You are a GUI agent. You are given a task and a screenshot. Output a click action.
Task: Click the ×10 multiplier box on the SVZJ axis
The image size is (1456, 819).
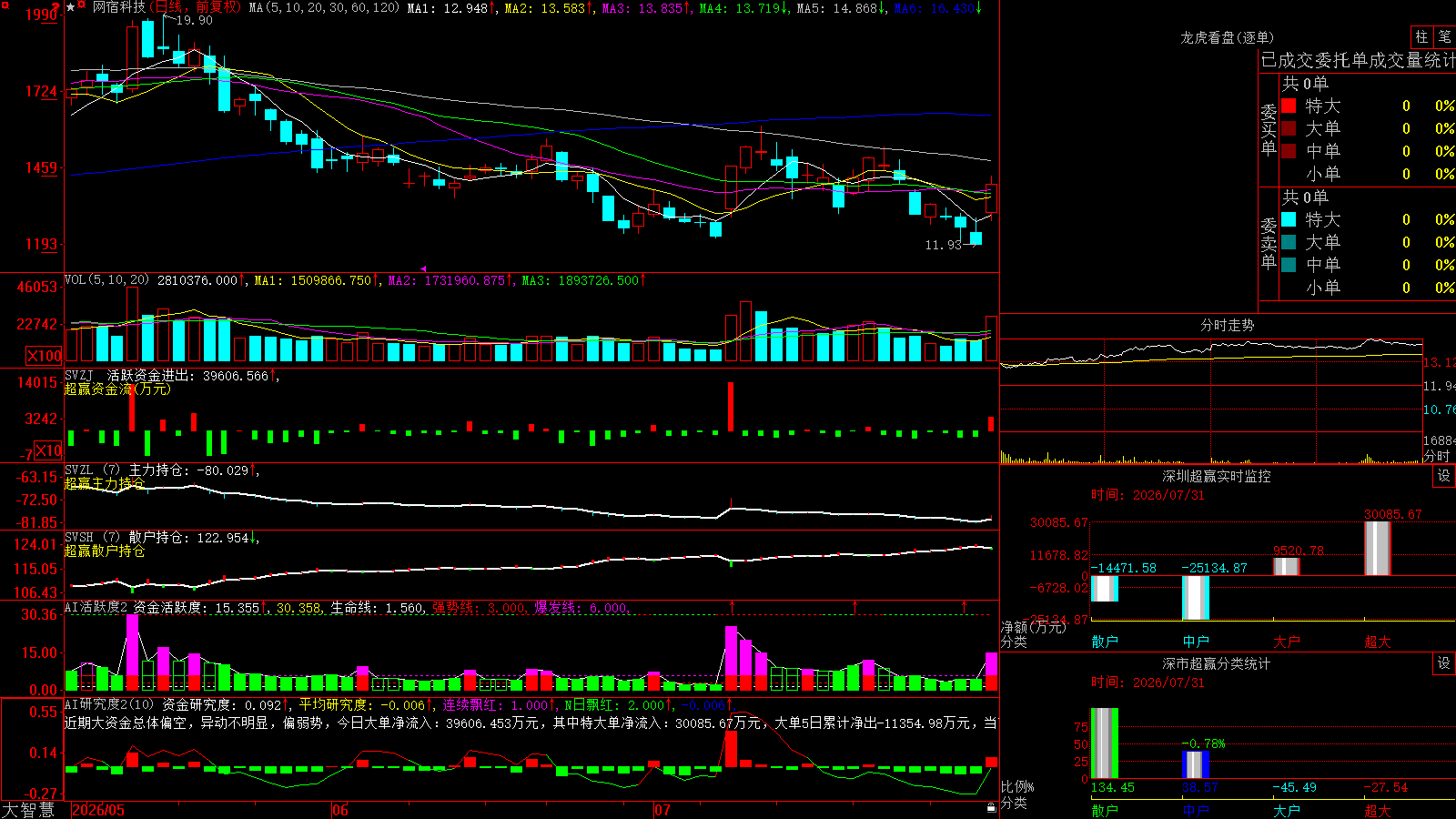(x=47, y=450)
